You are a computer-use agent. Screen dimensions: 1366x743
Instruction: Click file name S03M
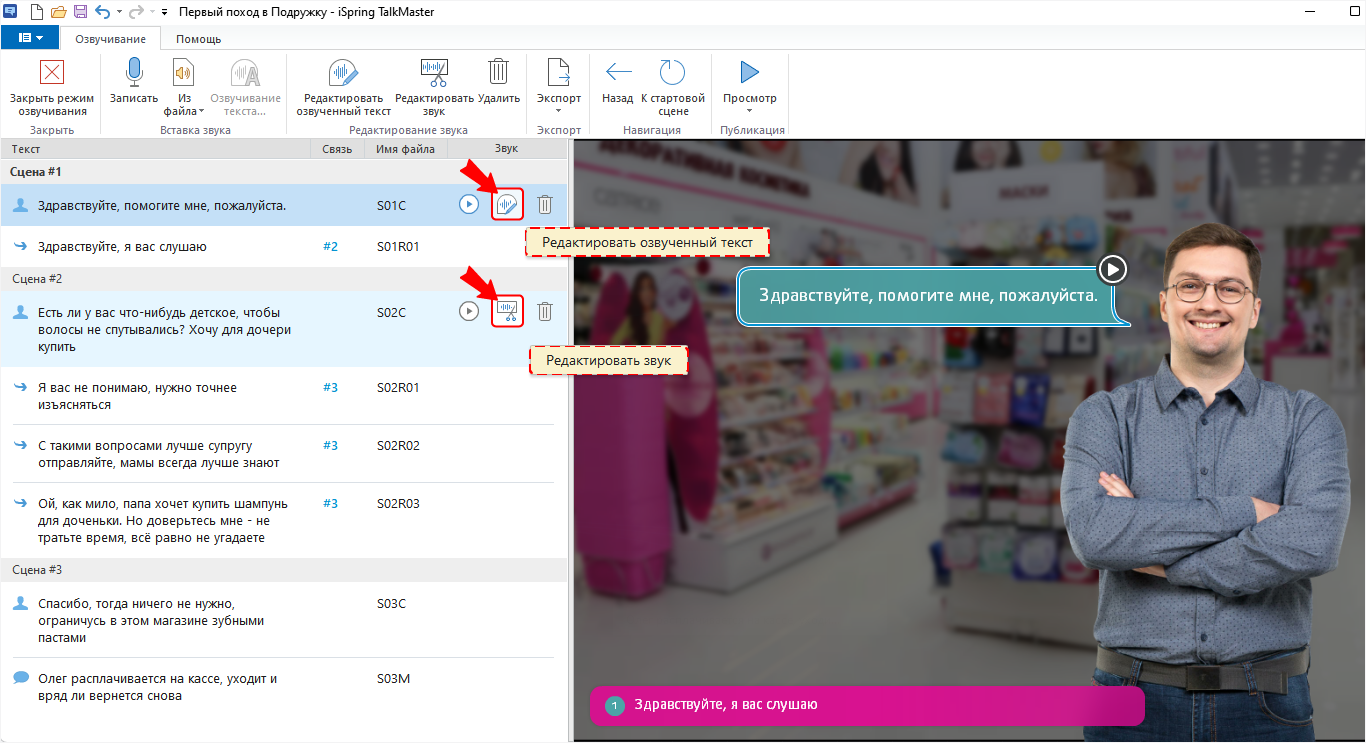393,678
